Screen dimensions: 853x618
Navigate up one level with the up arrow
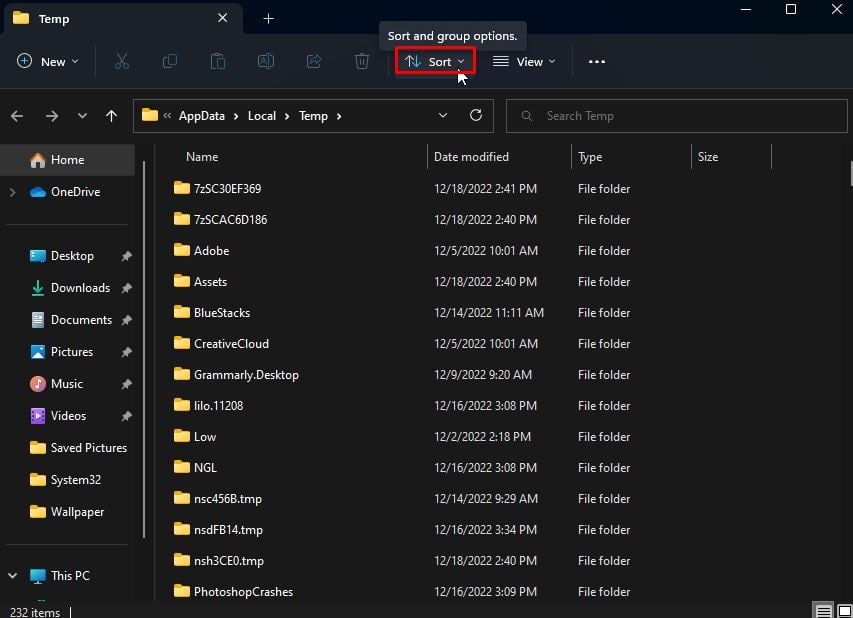(x=111, y=115)
